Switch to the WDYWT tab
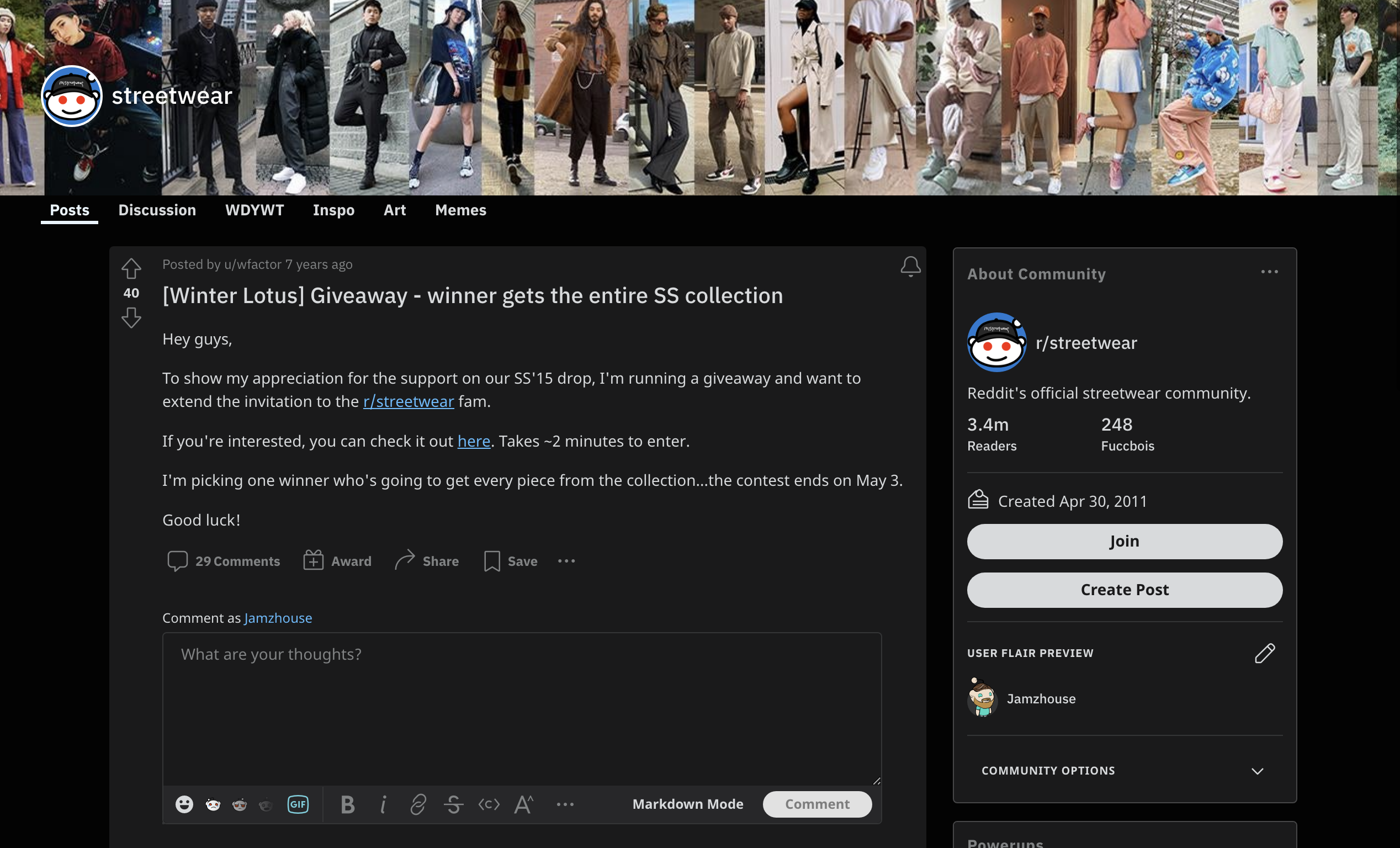 (x=254, y=210)
